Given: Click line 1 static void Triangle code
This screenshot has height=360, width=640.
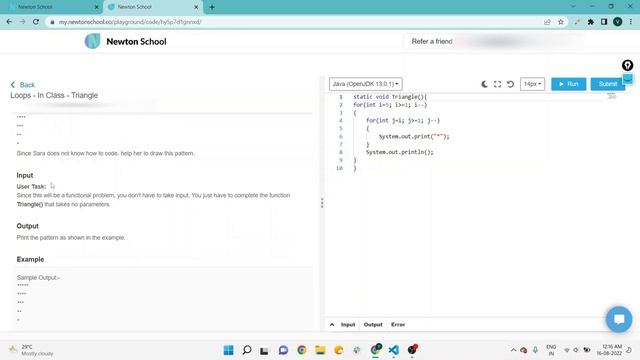Looking at the screenshot, I should (x=390, y=97).
